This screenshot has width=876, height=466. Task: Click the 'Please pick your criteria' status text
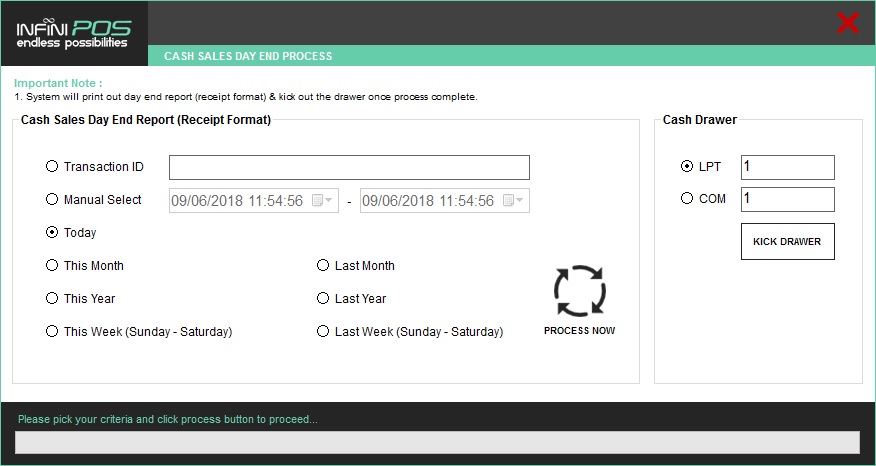(168, 419)
